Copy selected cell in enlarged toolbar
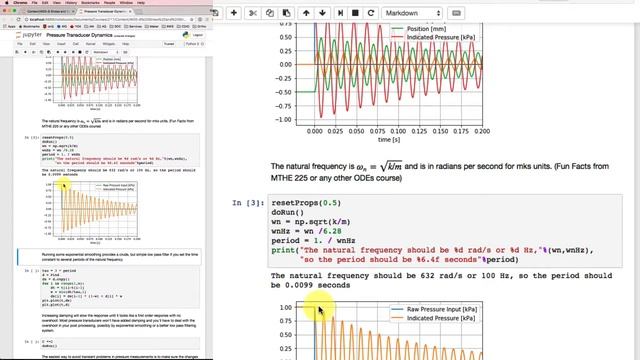The image size is (640, 360). [270, 13]
